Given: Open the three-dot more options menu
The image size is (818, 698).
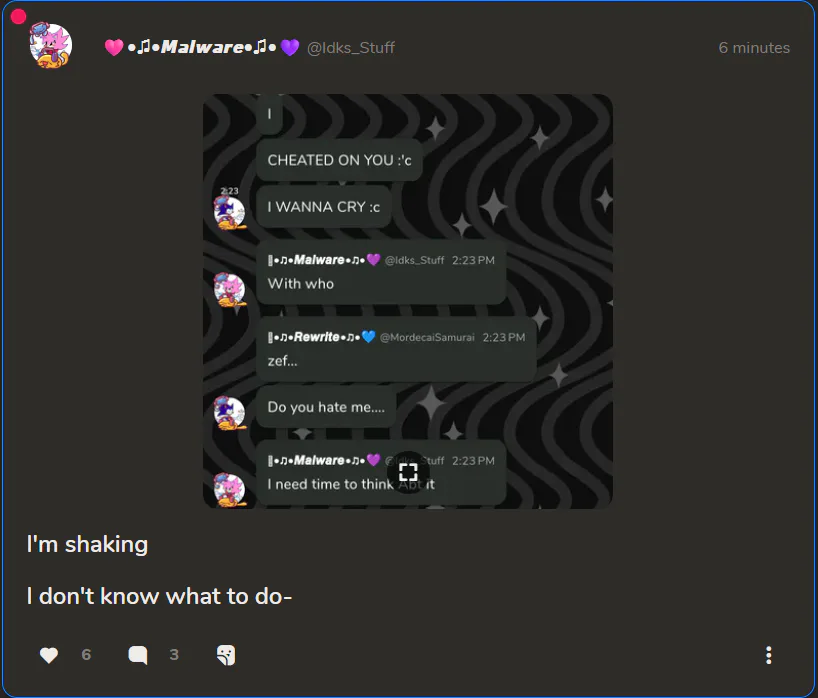Looking at the screenshot, I should pos(768,655).
